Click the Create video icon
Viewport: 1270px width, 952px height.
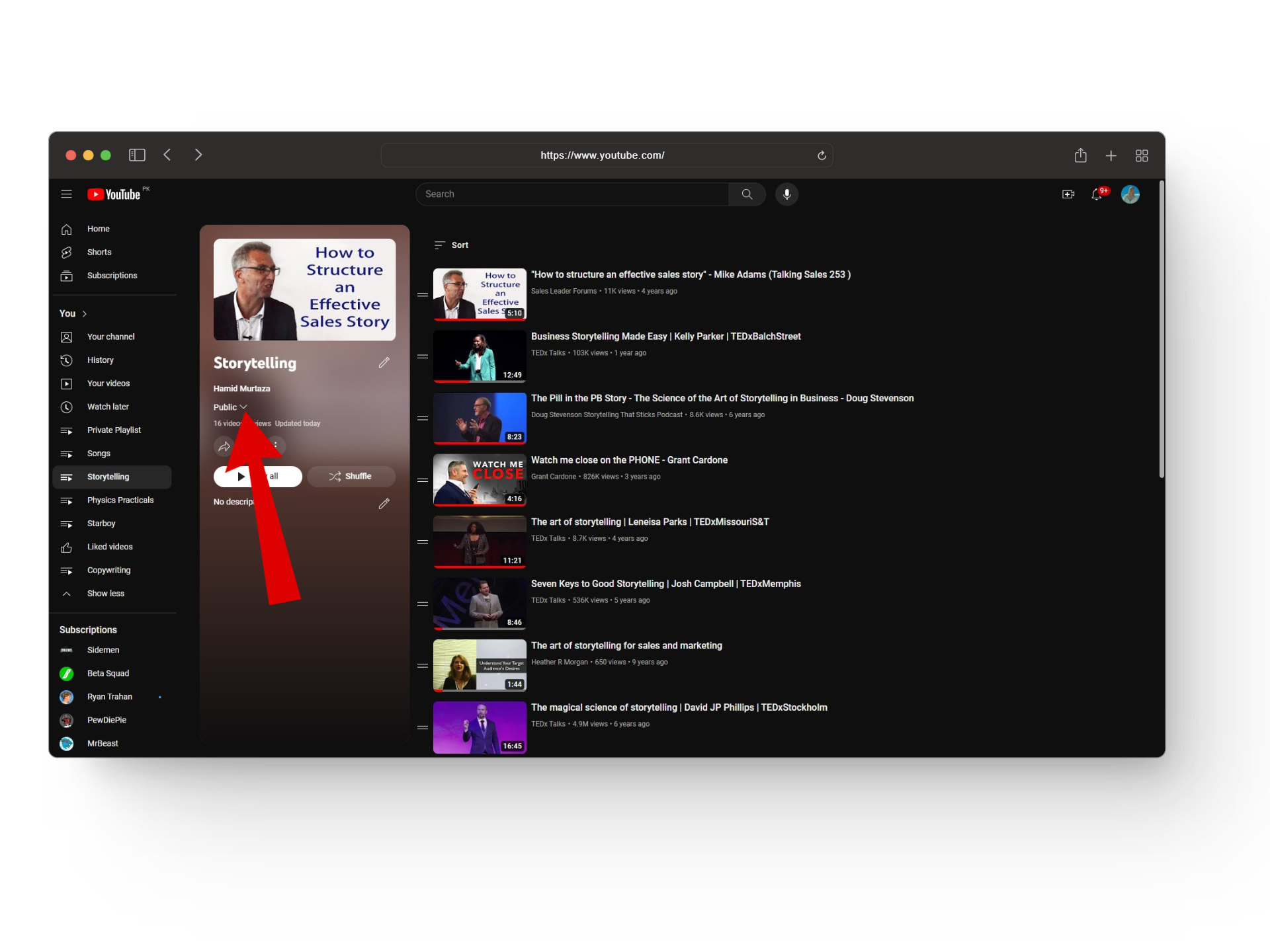[x=1068, y=194]
